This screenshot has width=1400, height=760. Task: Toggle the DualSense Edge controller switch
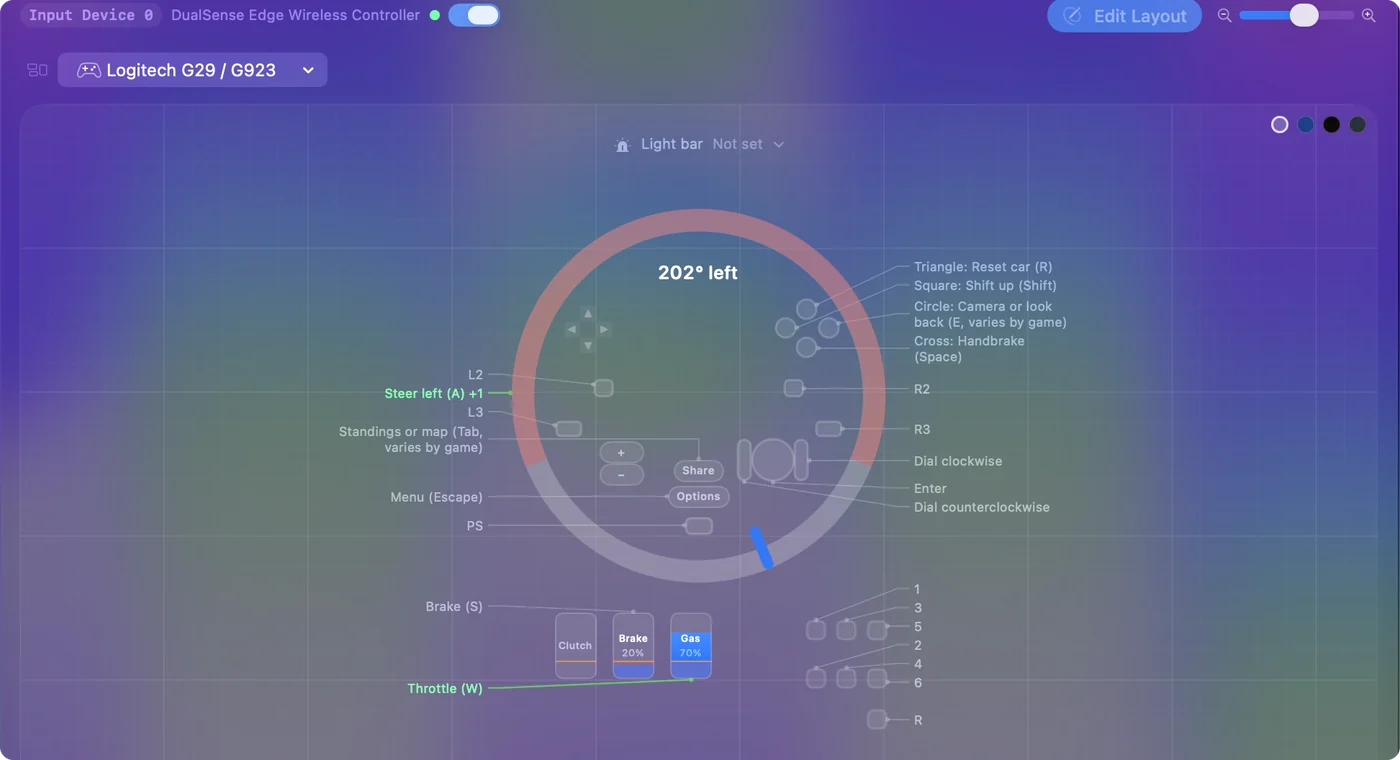pos(474,15)
